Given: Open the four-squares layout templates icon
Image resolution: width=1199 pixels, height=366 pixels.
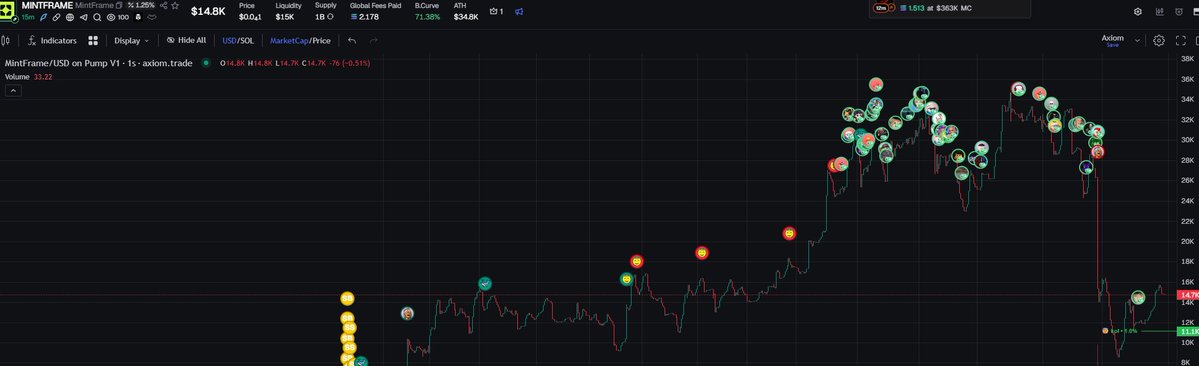Looking at the screenshot, I should [93, 40].
